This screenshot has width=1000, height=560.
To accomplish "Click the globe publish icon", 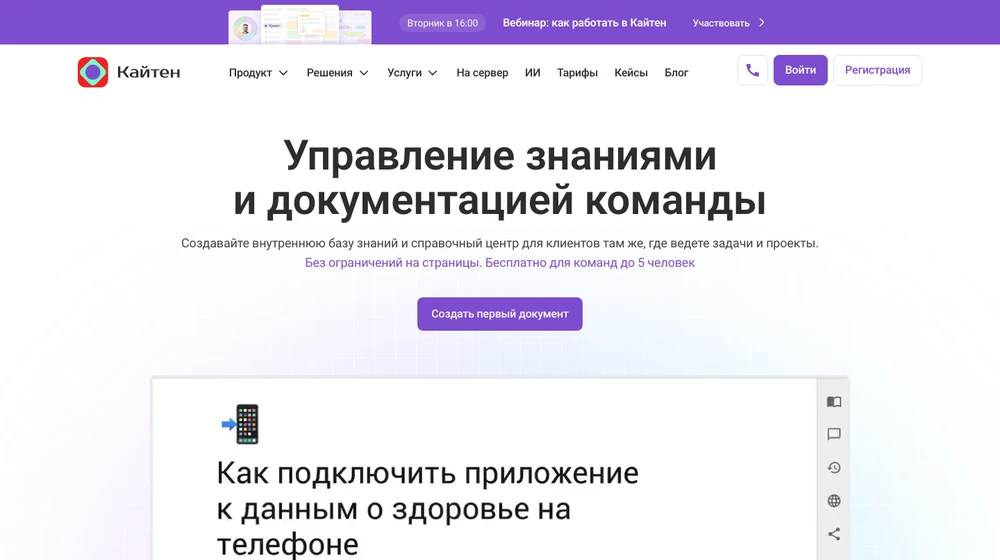I will [834, 501].
